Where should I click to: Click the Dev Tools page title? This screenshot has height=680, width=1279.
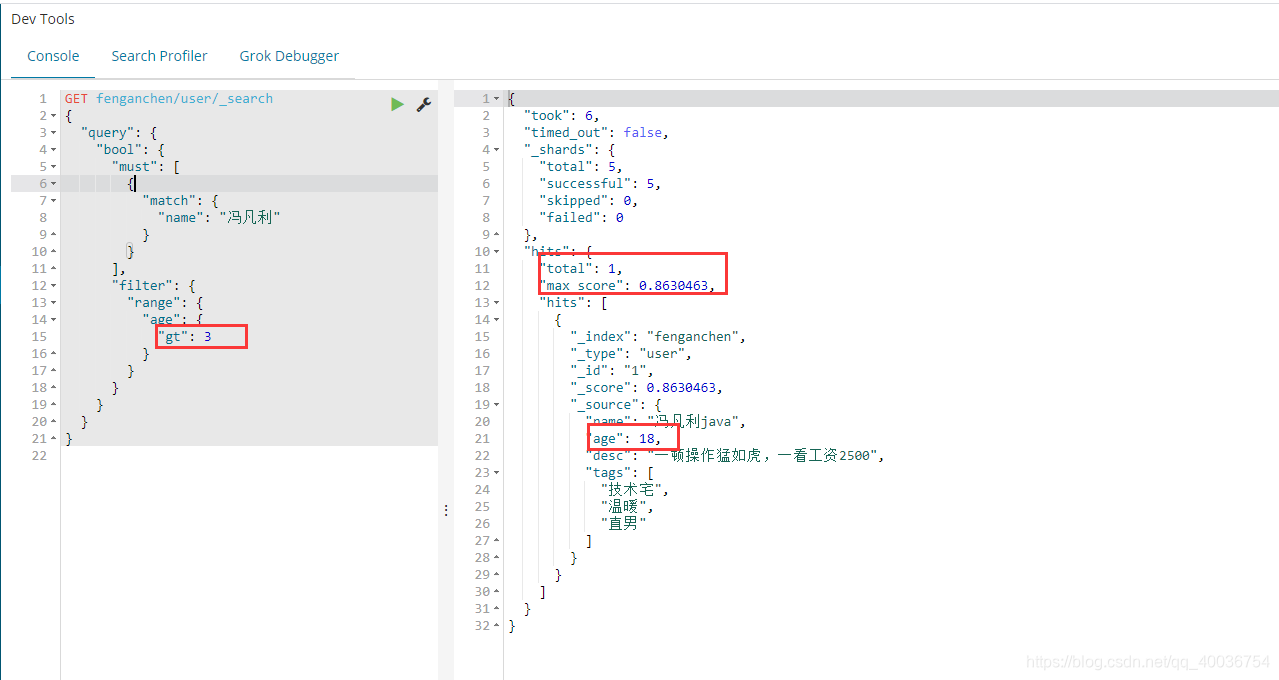point(43,19)
